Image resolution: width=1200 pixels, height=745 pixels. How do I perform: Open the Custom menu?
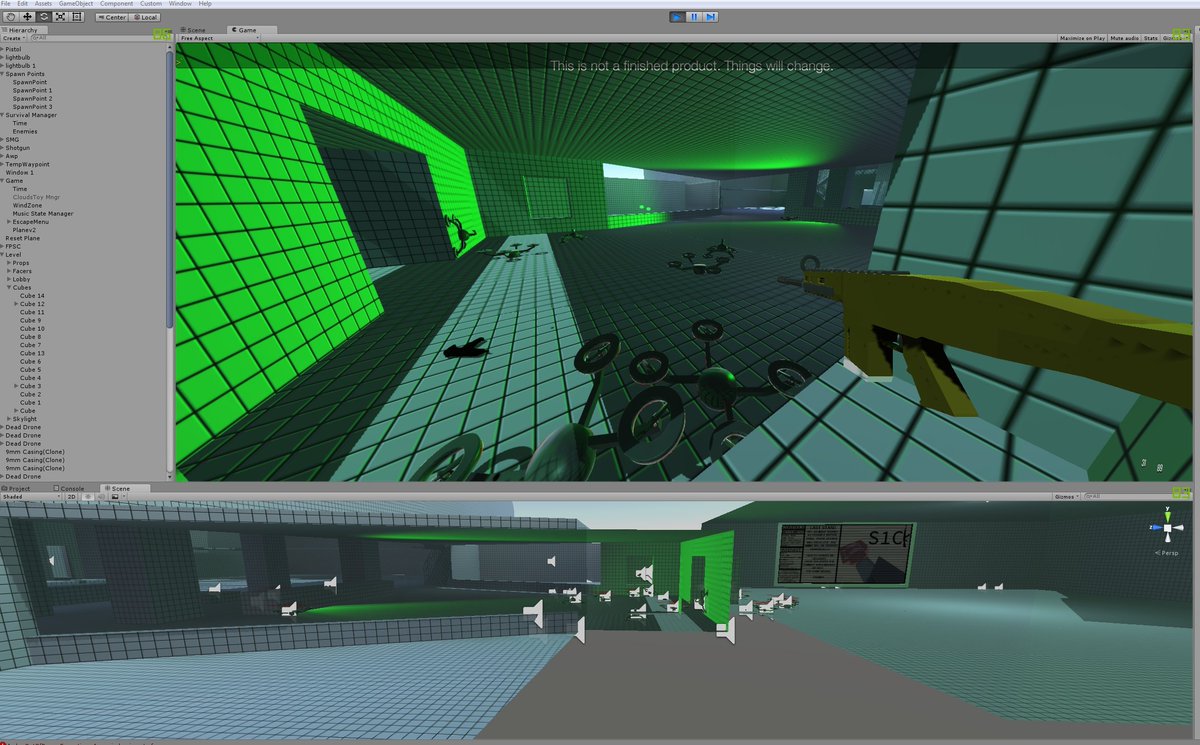coord(151,4)
